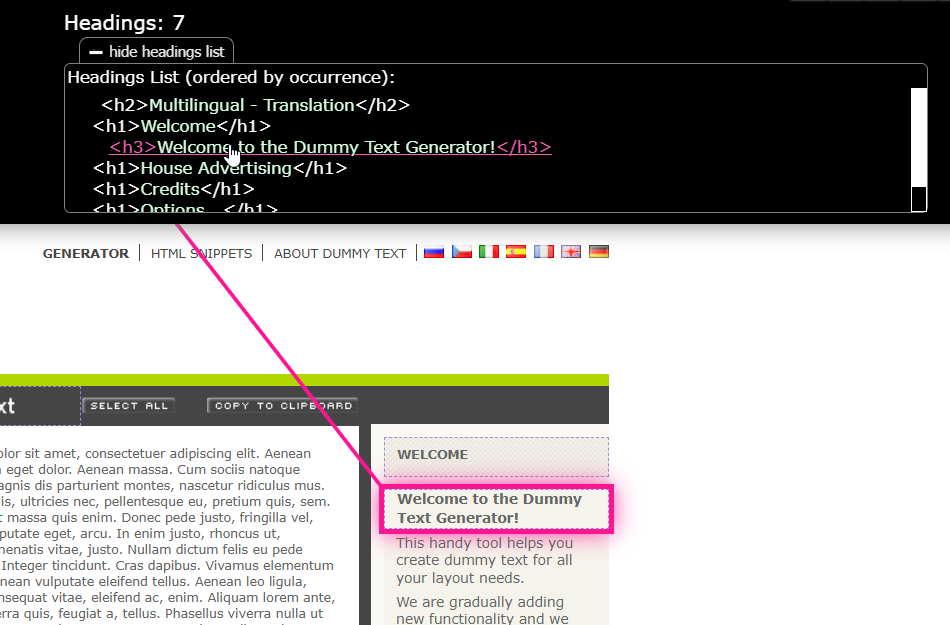Switch language via the Russian flag
950x625 pixels.
click(x=434, y=252)
